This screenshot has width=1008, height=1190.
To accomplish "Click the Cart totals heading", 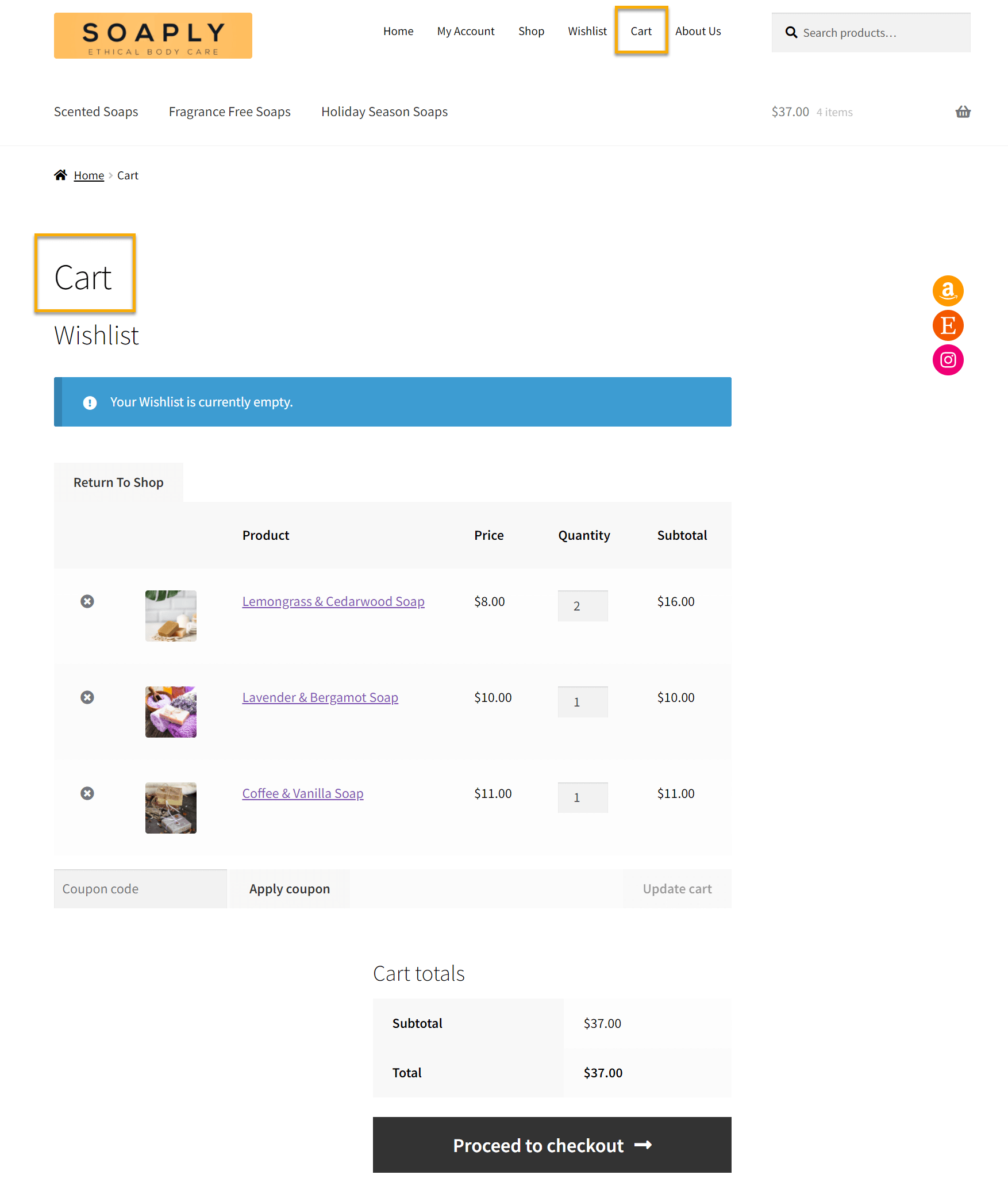I will click(x=418, y=973).
